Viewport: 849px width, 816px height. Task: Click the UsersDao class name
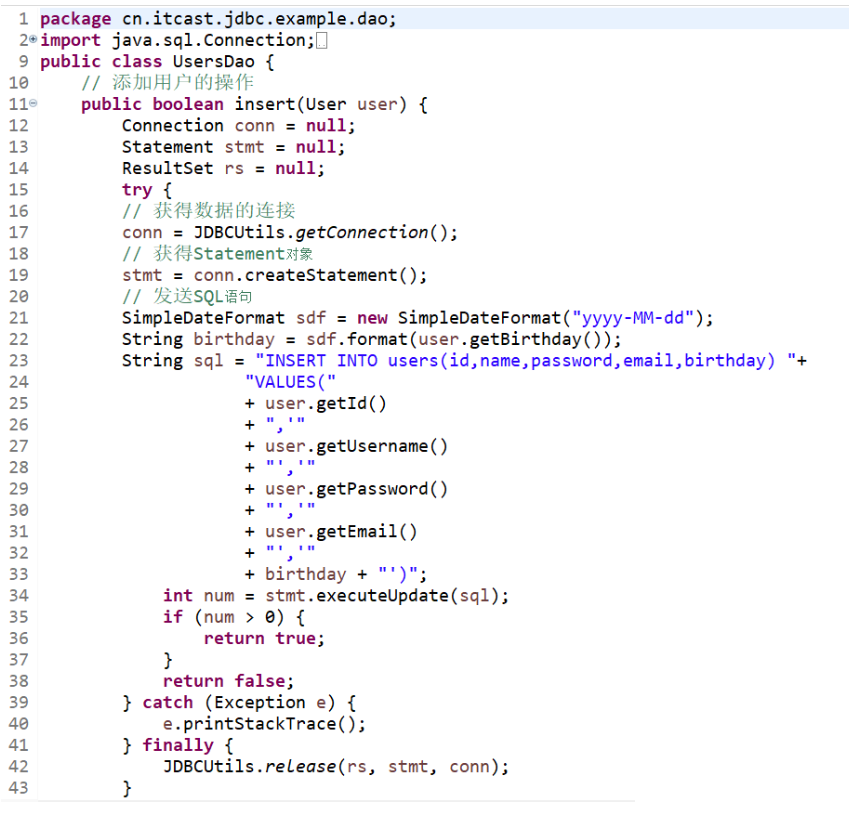213,61
